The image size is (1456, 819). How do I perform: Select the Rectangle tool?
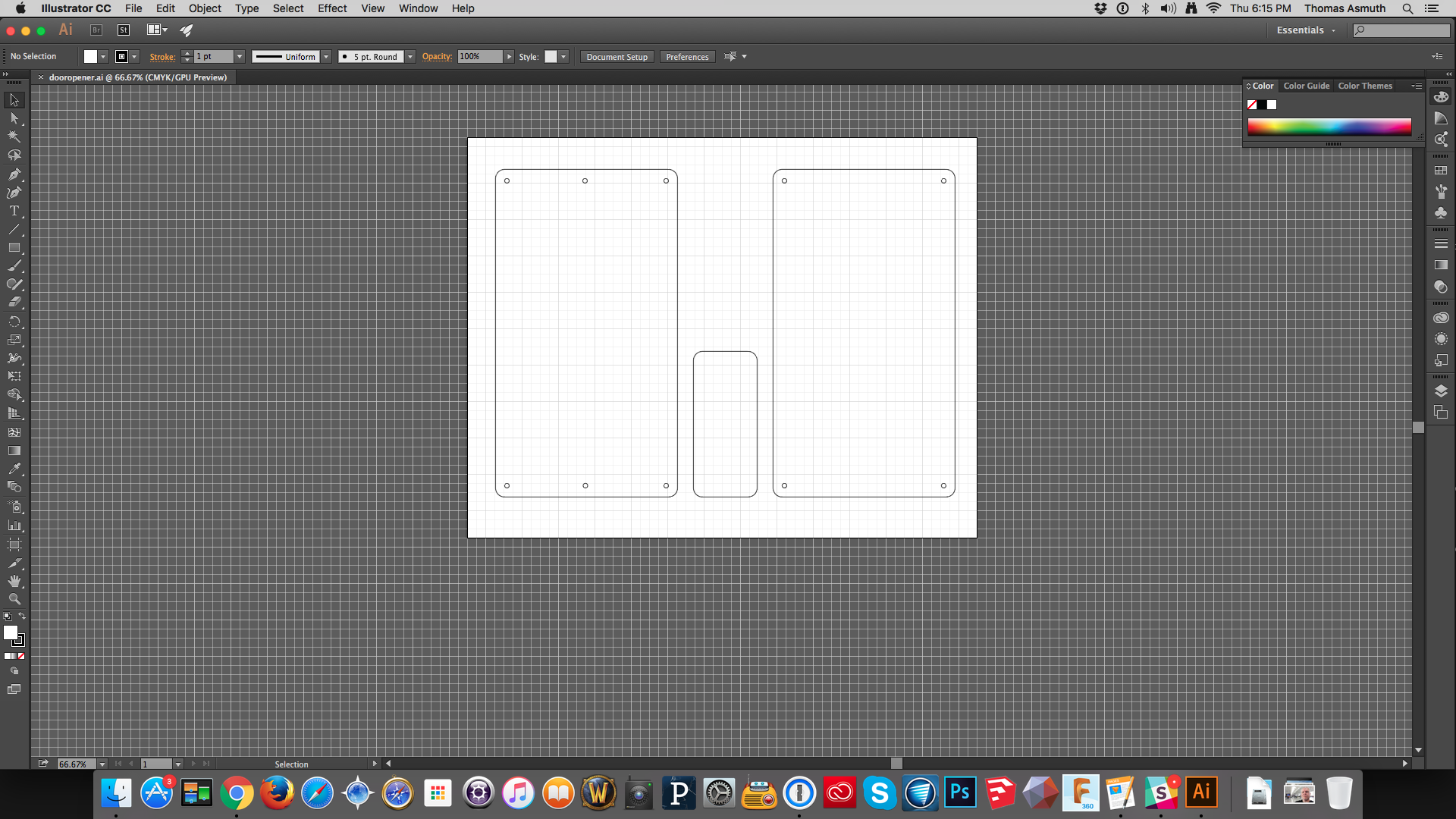[x=14, y=248]
